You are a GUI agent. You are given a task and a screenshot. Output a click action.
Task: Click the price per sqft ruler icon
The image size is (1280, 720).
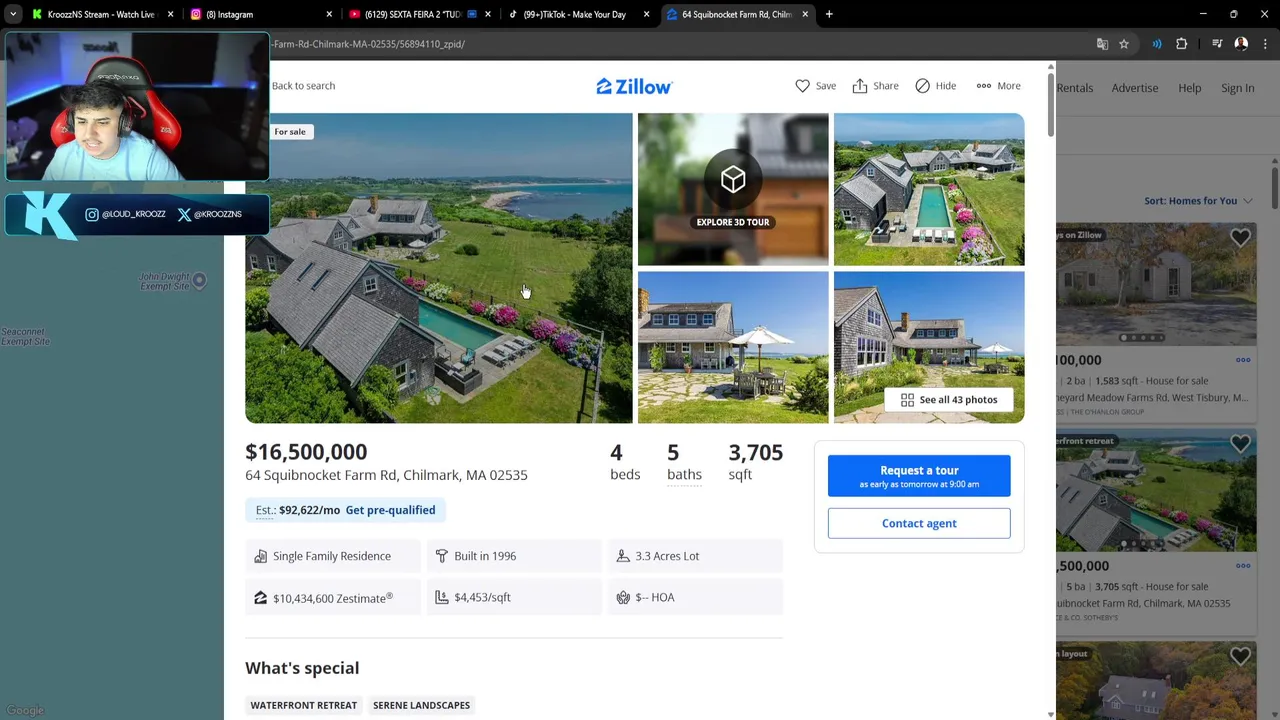pyautogui.click(x=442, y=598)
